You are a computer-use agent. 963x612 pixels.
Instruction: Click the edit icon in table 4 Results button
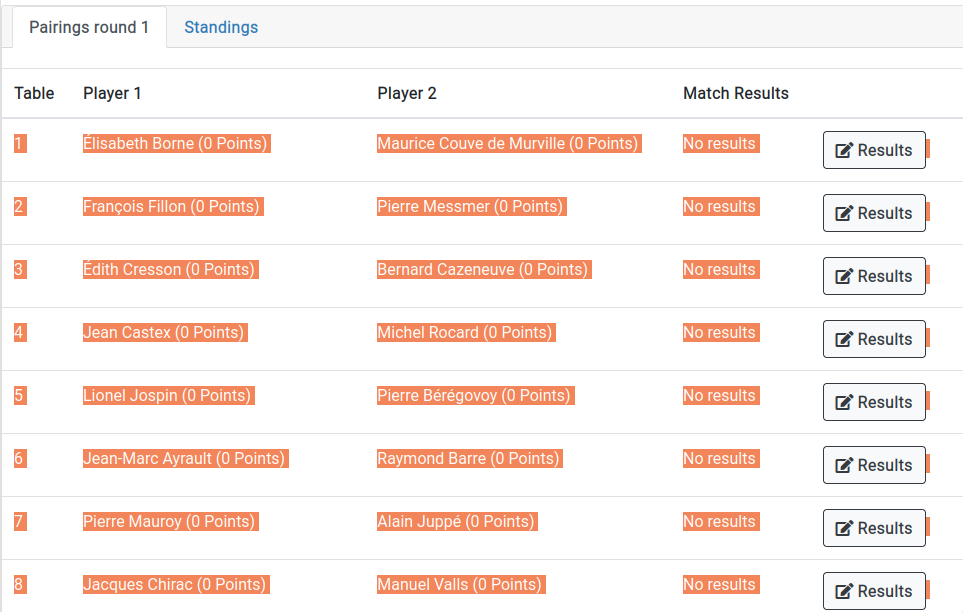(x=844, y=340)
